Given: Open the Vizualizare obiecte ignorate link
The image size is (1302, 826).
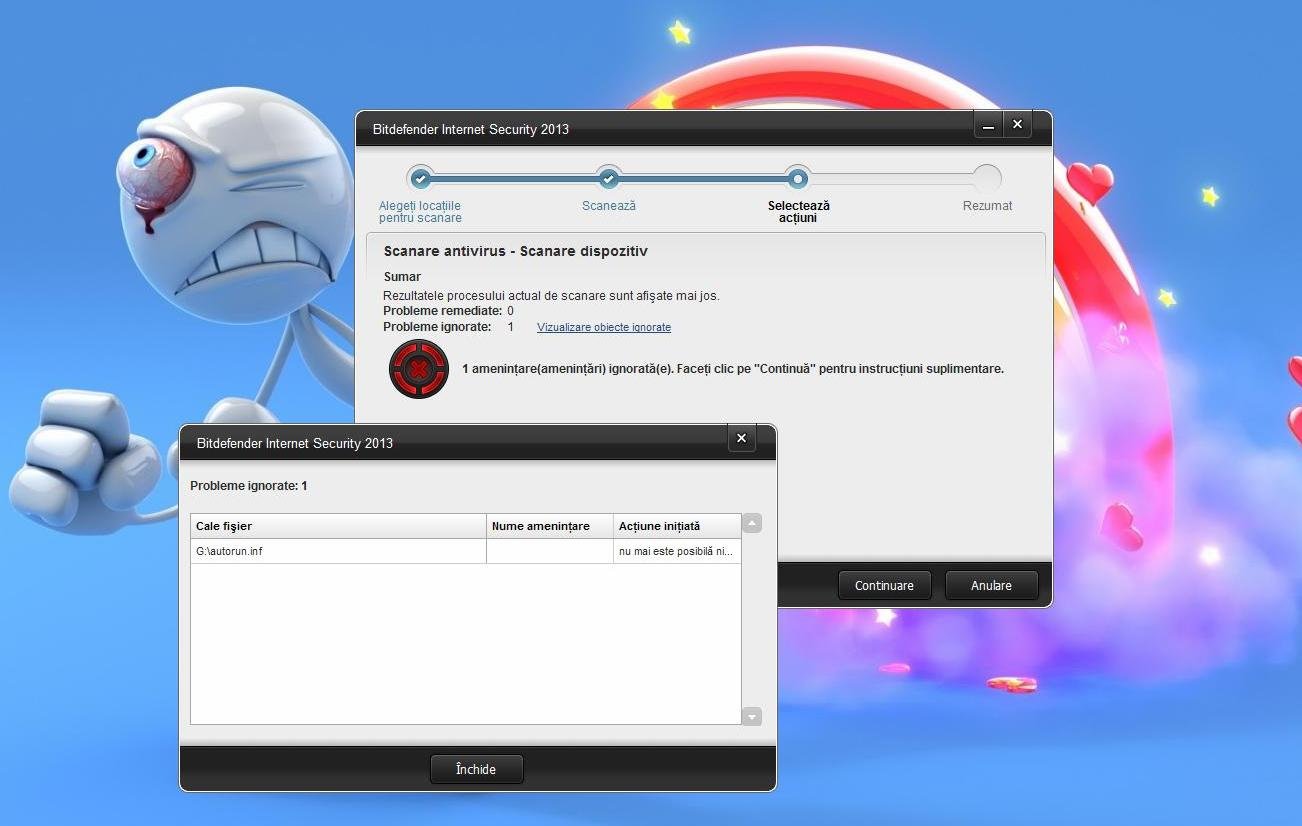Looking at the screenshot, I should pyautogui.click(x=604, y=327).
